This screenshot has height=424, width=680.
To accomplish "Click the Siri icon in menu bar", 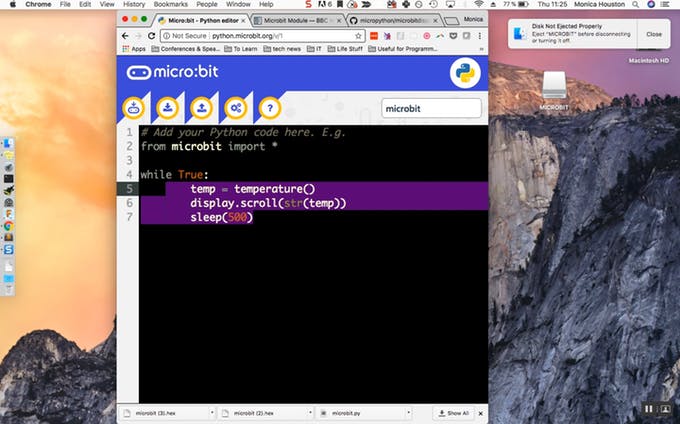I will coord(651,4).
